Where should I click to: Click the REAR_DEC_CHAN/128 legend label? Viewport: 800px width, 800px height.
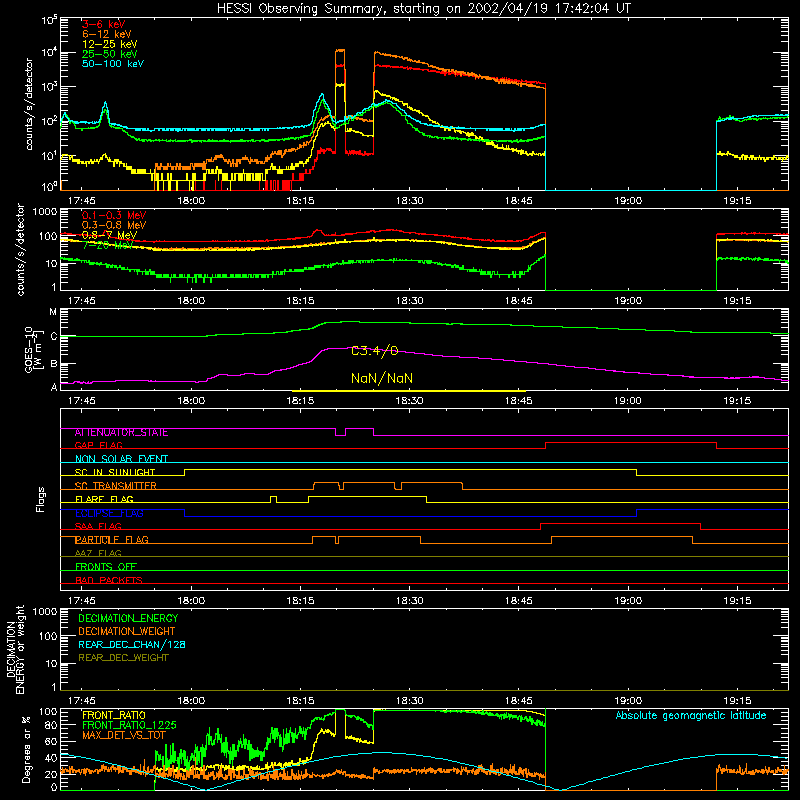point(132,644)
